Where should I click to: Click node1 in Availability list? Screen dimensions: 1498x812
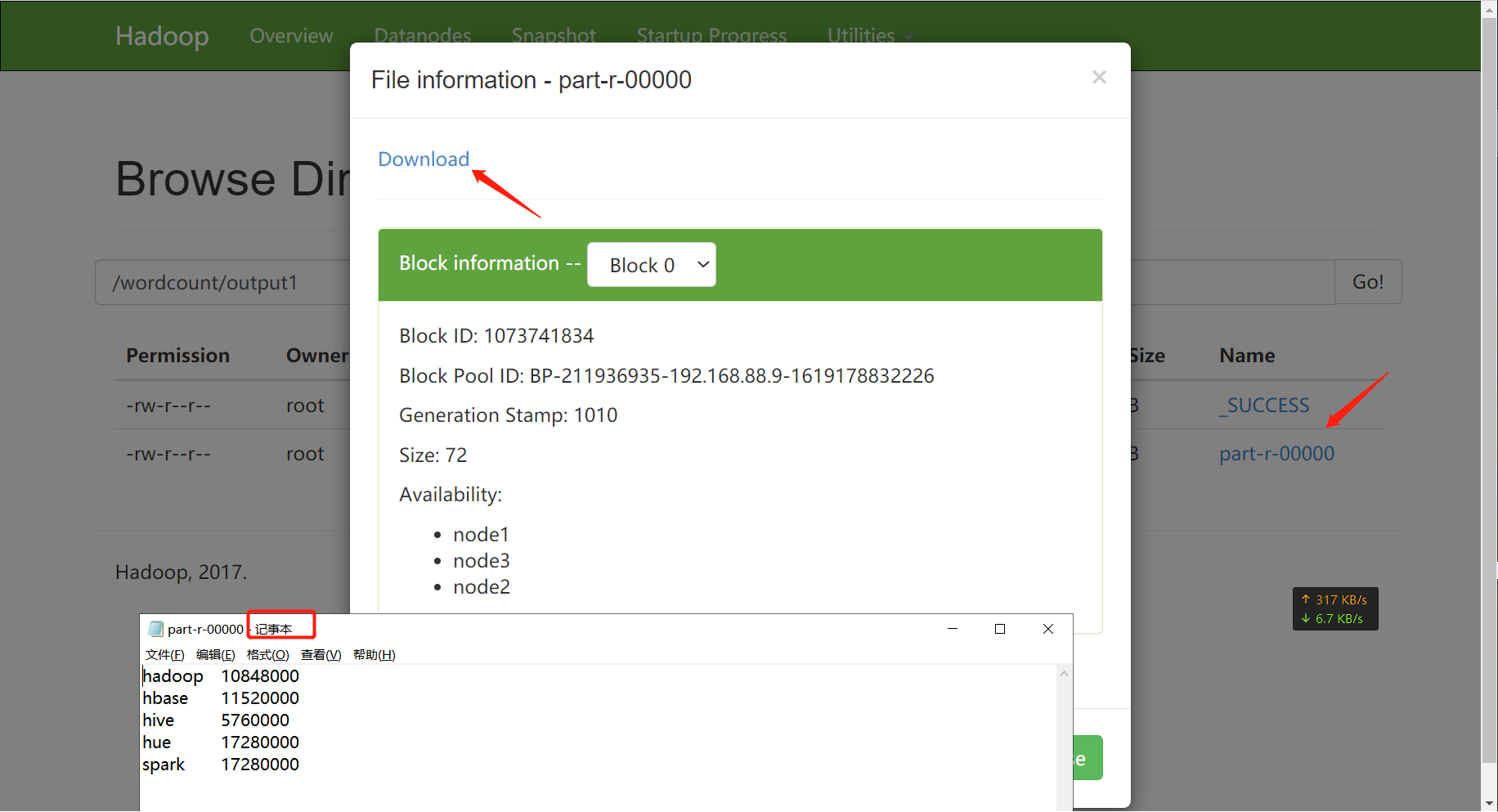pyautogui.click(x=481, y=535)
